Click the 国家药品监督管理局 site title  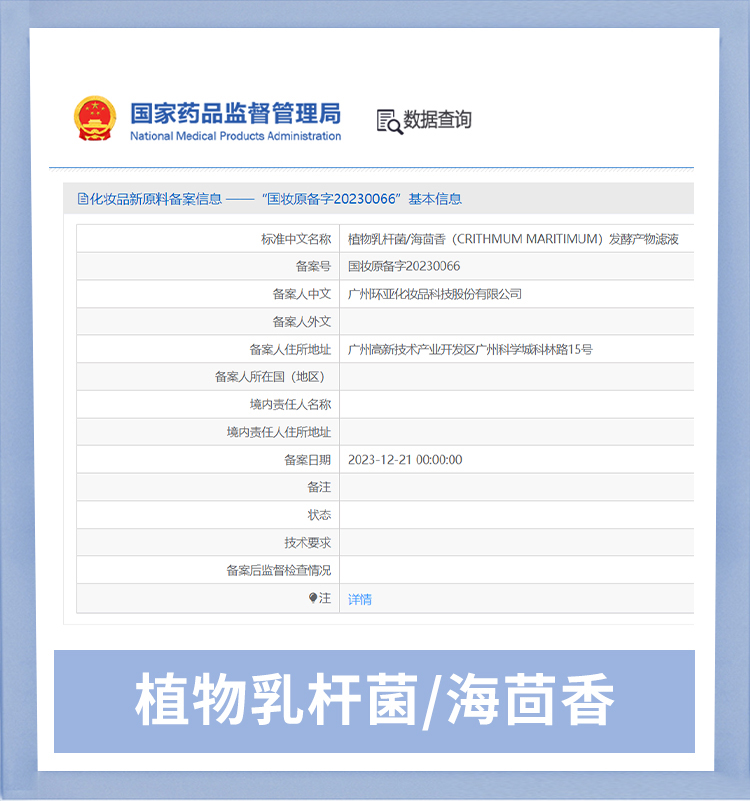click(x=236, y=111)
